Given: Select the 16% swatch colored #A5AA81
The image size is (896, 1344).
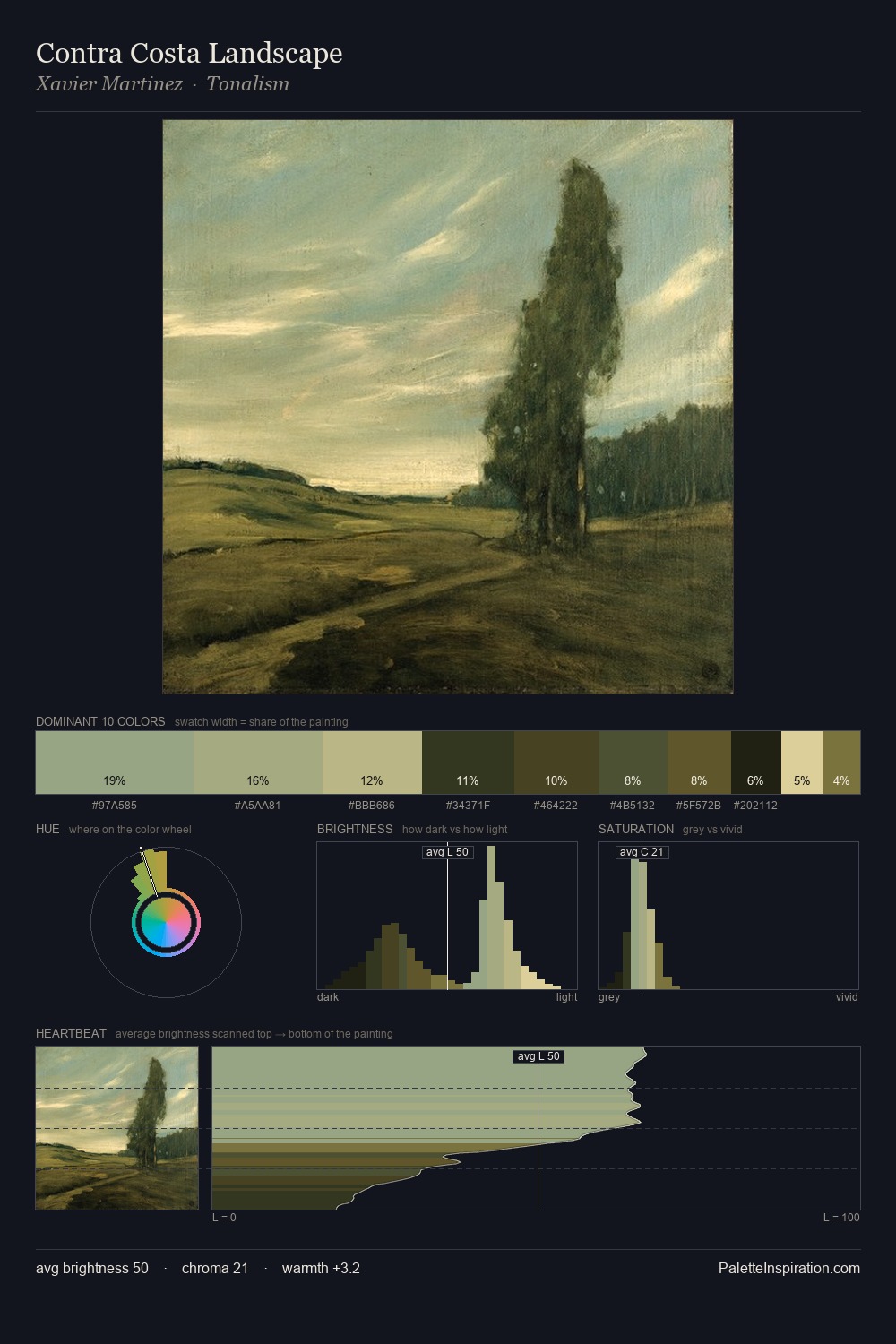Looking at the screenshot, I should 258,762.
